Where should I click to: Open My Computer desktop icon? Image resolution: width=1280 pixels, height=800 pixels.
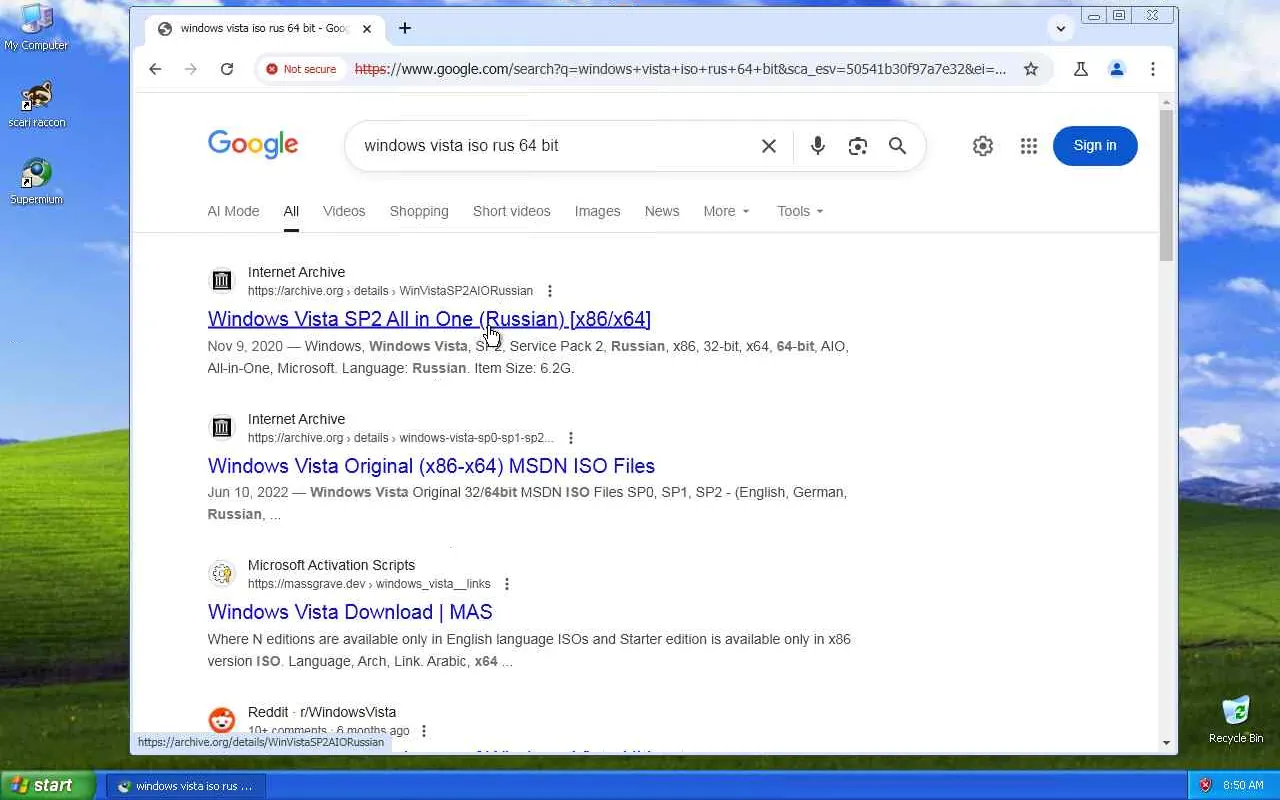tap(36, 28)
